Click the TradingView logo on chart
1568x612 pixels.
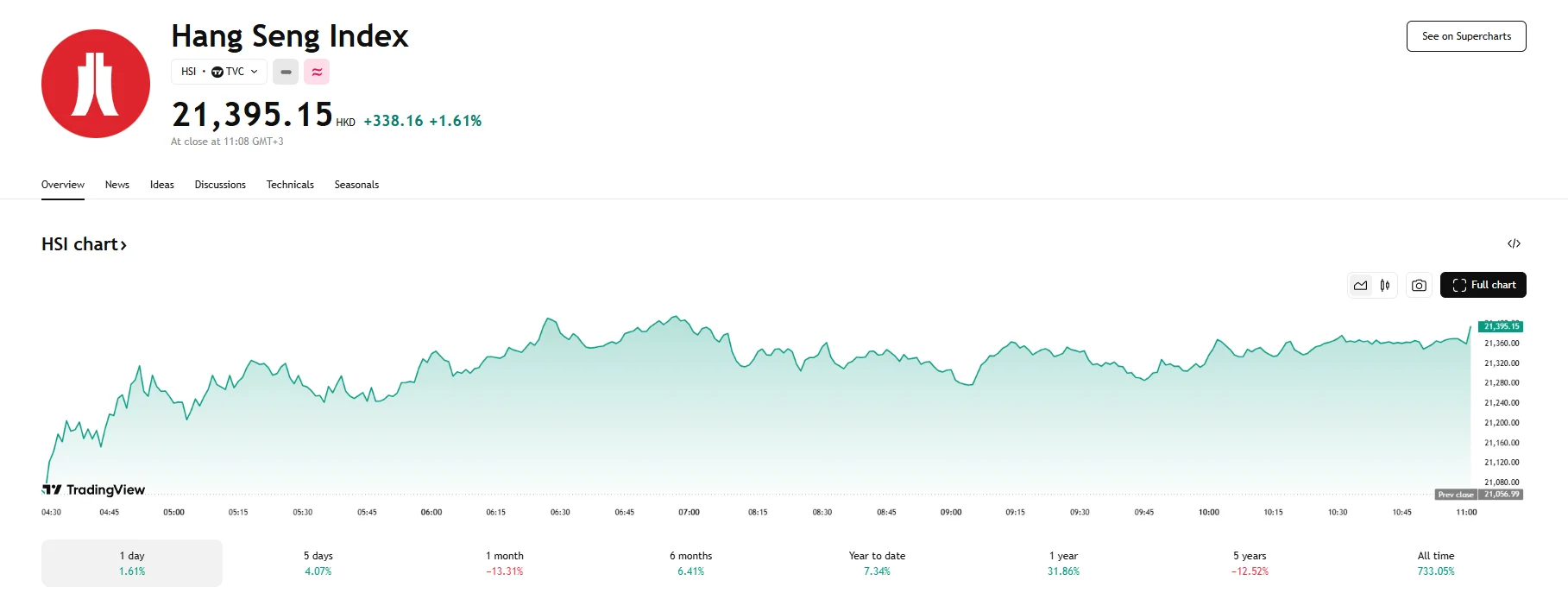(x=94, y=489)
